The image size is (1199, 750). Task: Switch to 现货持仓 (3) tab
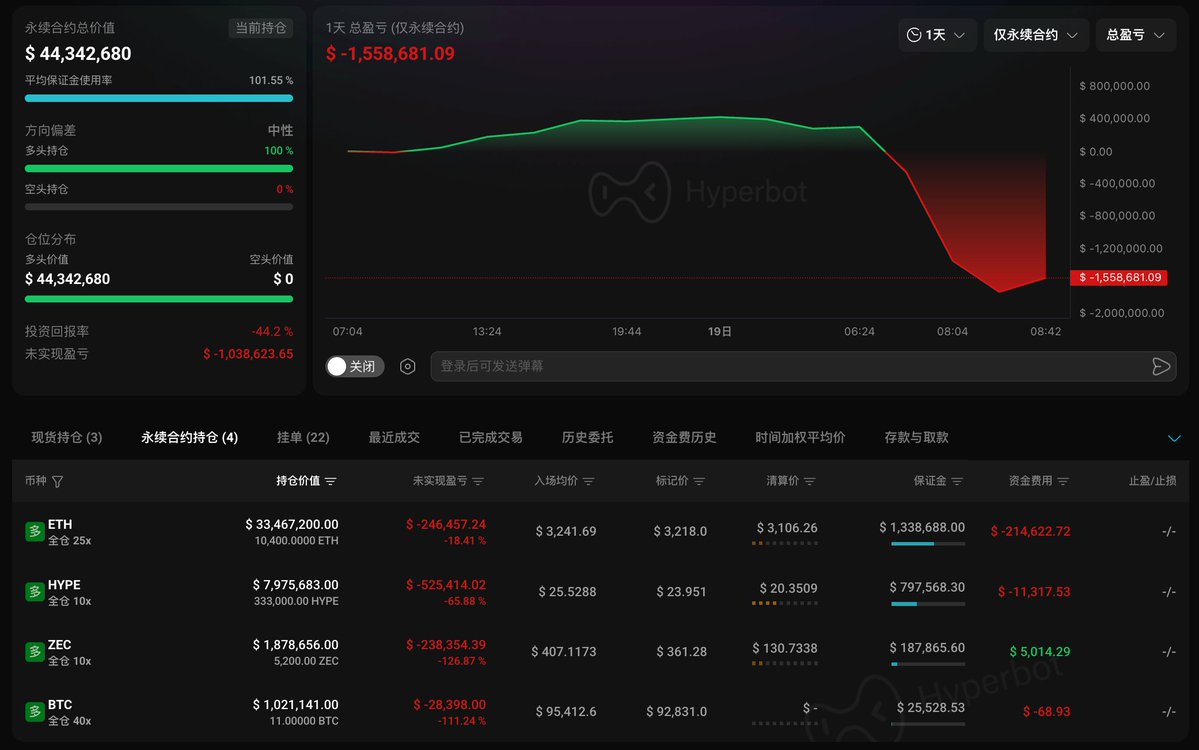67,437
